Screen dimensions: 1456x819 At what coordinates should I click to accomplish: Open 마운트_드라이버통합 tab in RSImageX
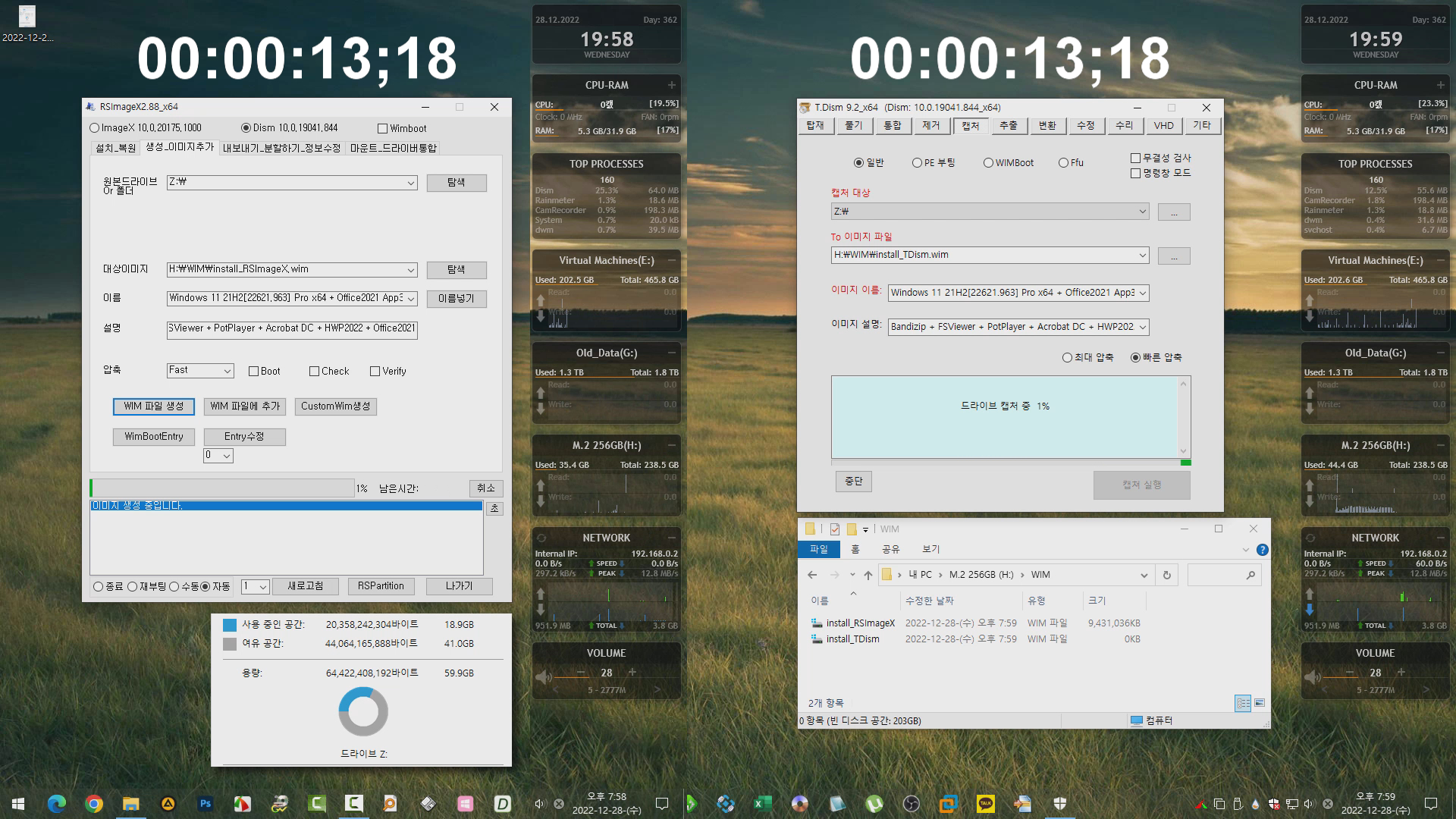(393, 149)
